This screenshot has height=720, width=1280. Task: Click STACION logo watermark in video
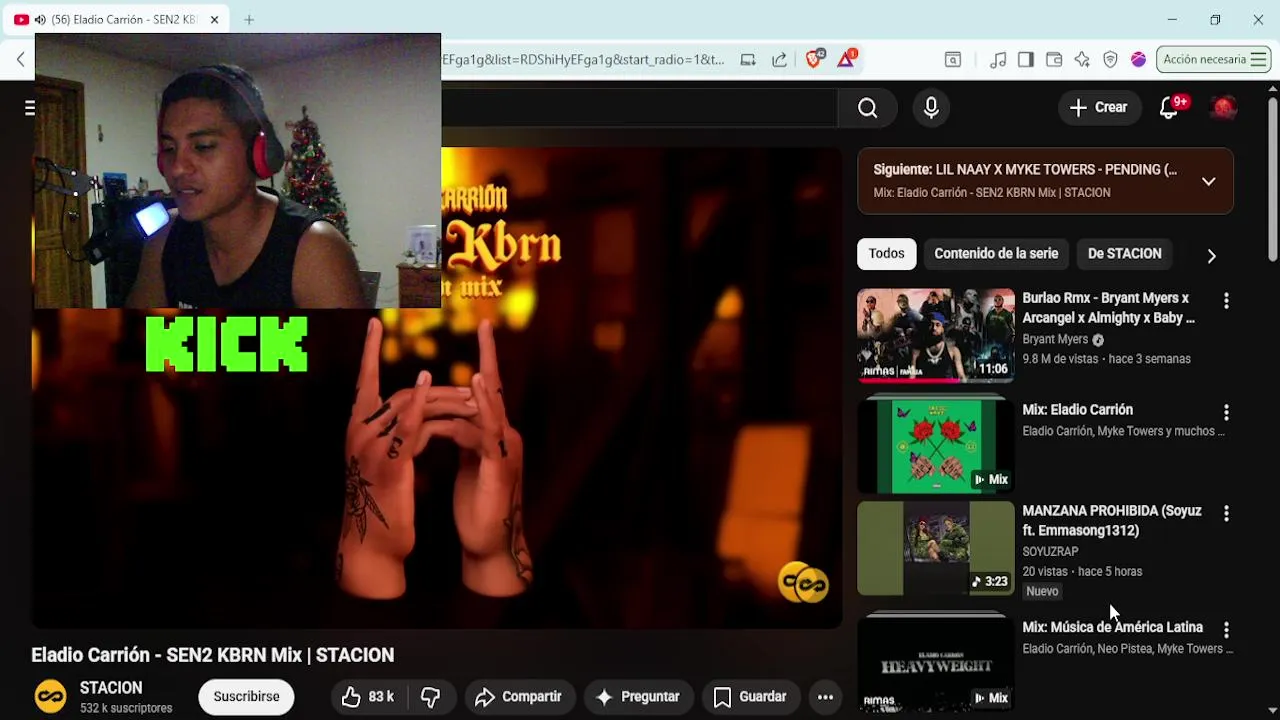point(804,583)
